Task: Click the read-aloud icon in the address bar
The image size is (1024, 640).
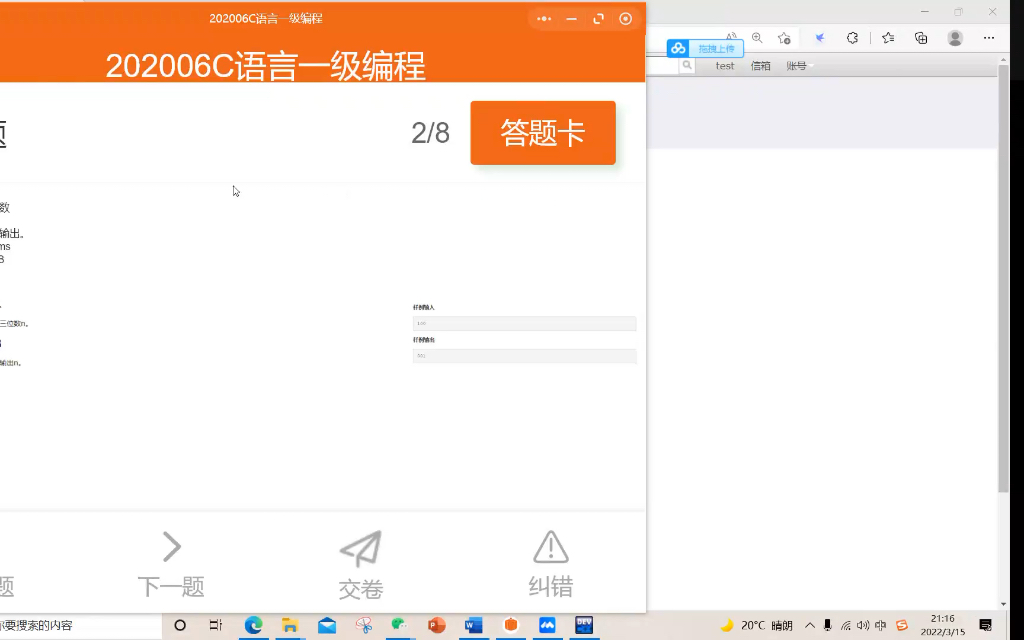Action: [x=729, y=37]
